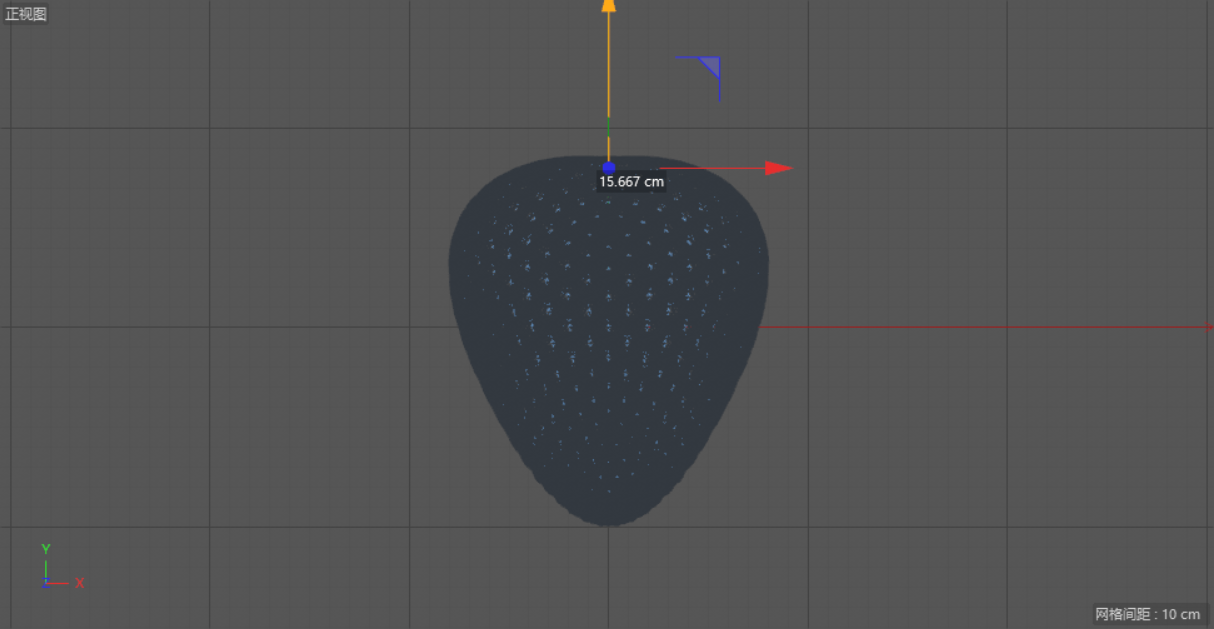
Task: Select the 15.667 cm measurement field
Action: point(629,182)
